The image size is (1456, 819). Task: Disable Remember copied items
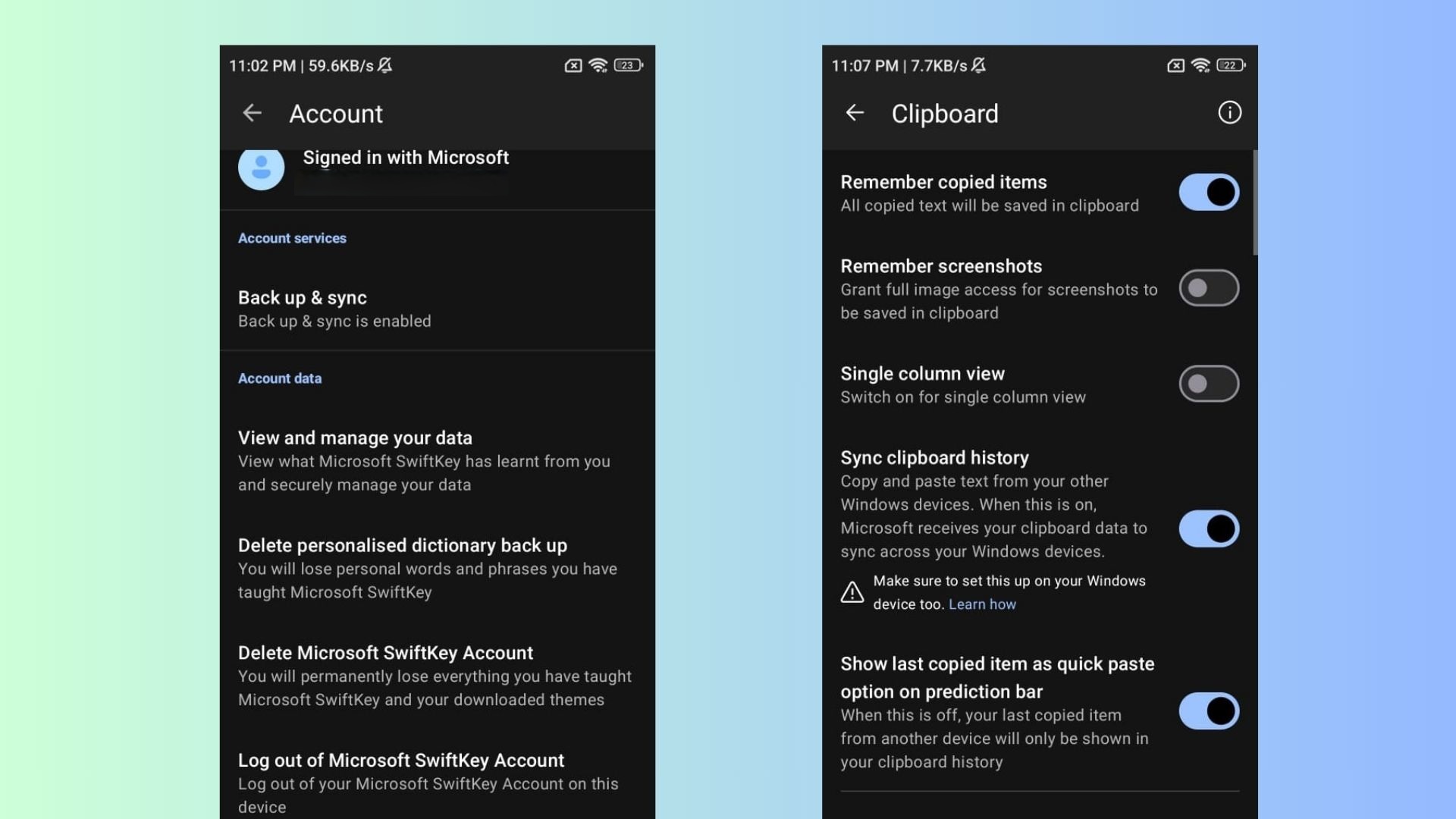pos(1207,192)
